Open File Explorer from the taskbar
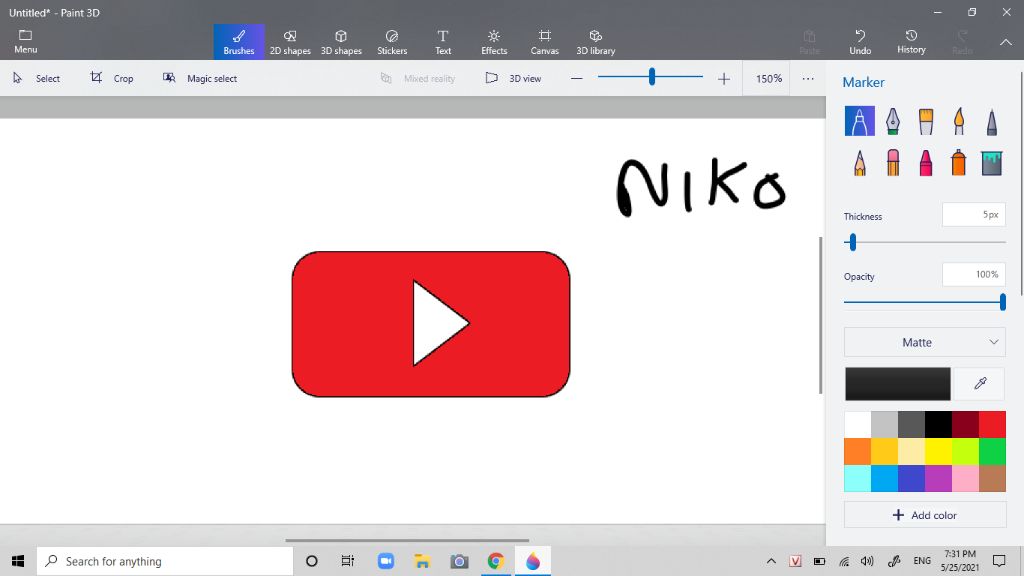The image size is (1024, 576). pos(422,561)
